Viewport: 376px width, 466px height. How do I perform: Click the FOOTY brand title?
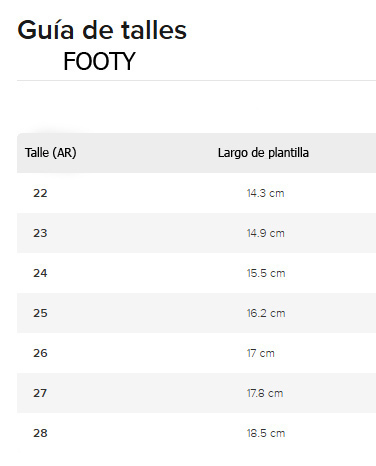[x=99, y=62]
